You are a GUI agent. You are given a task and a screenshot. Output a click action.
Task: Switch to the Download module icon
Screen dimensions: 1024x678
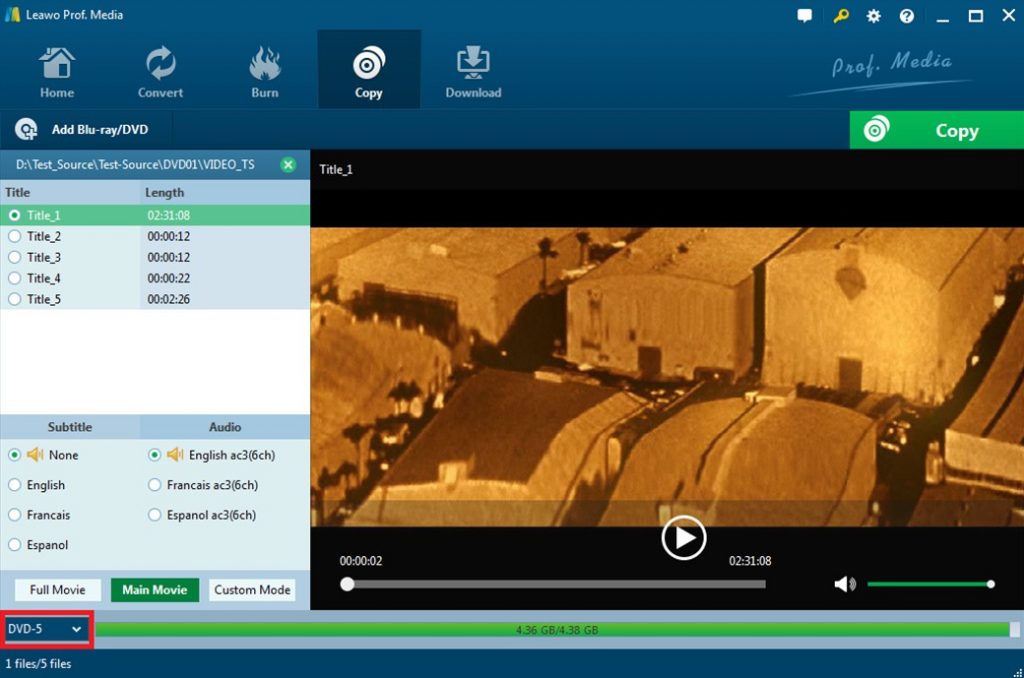[x=472, y=62]
